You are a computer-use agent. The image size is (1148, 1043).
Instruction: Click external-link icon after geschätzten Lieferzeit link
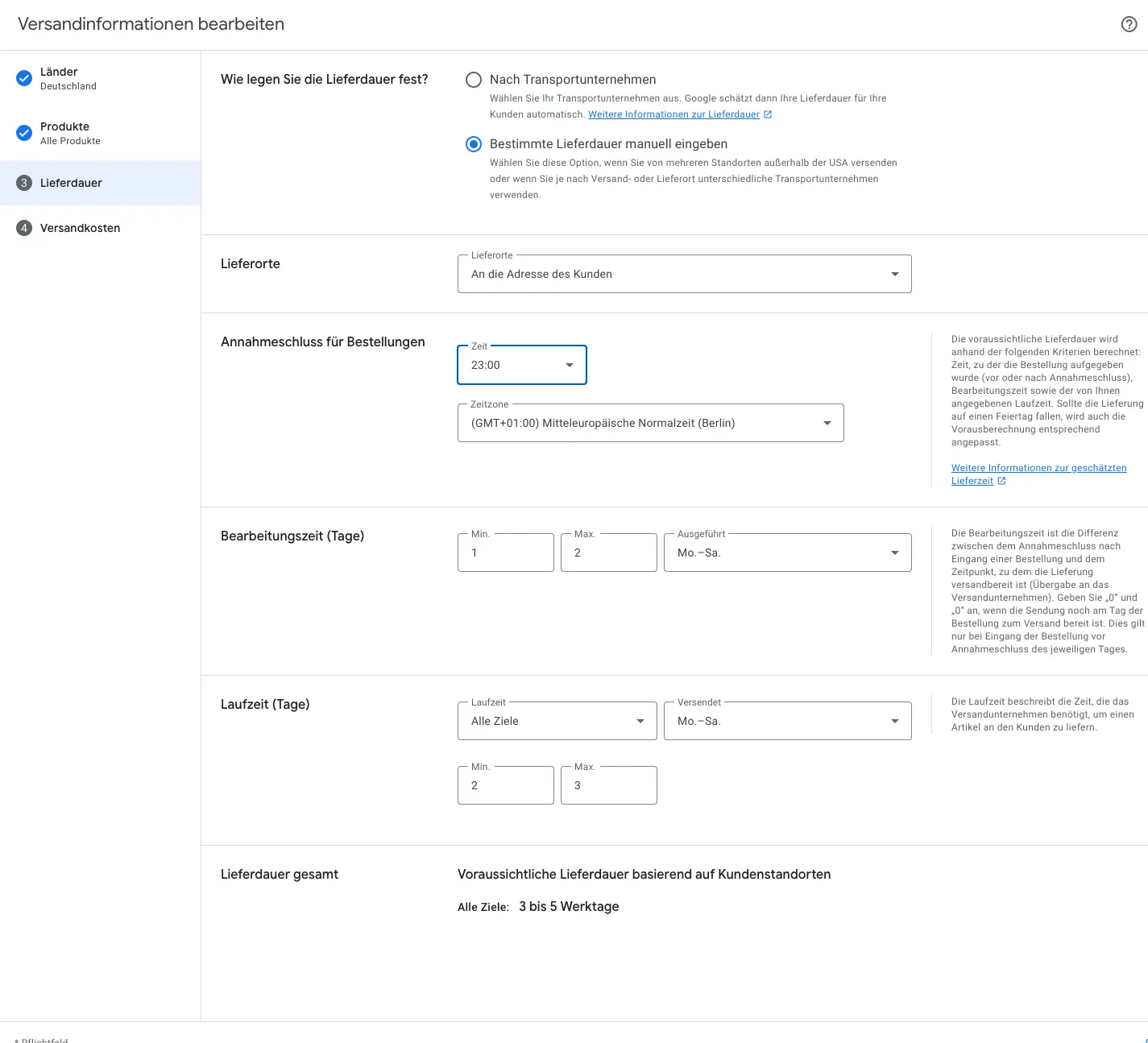(1001, 481)
